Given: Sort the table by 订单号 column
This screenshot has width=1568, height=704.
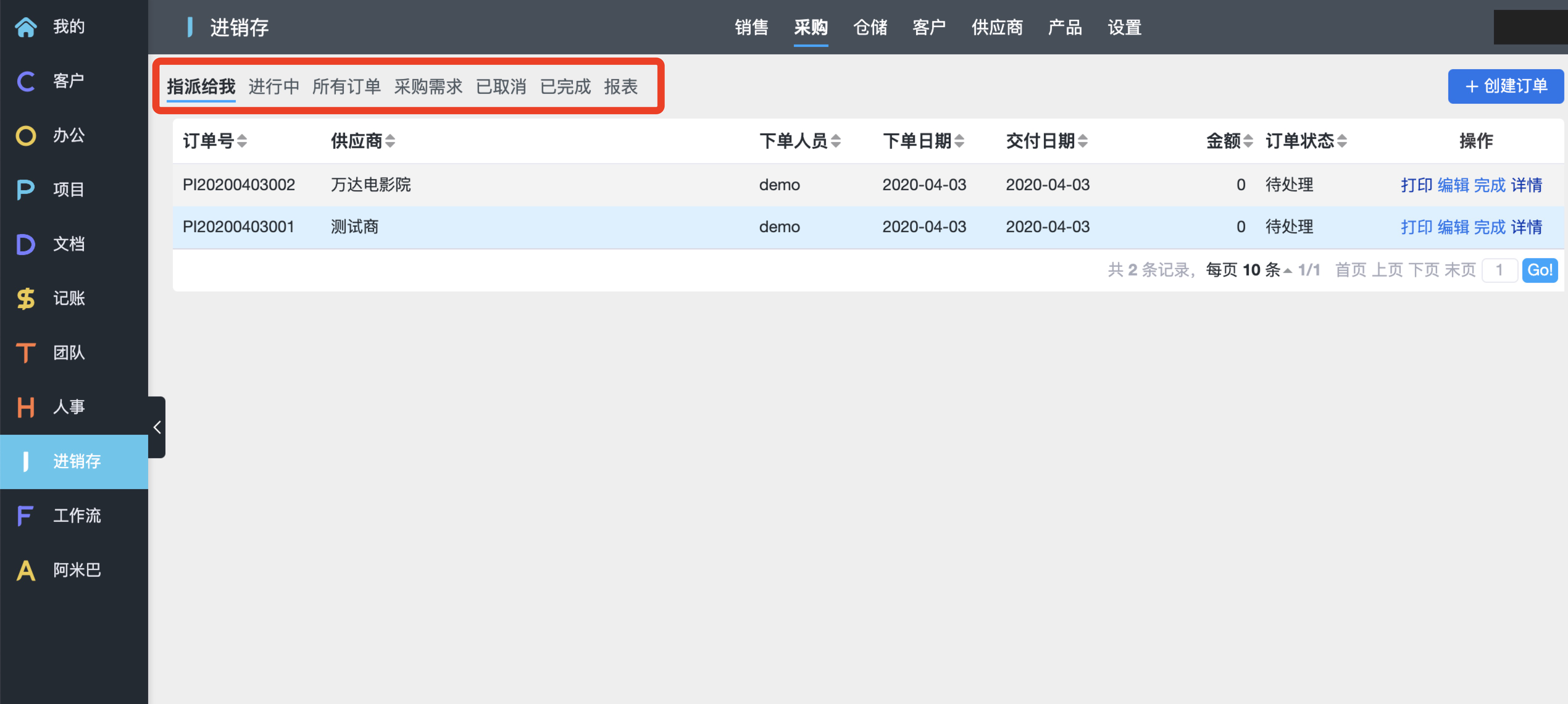Looking at the screenshot, I should [242, 141].
